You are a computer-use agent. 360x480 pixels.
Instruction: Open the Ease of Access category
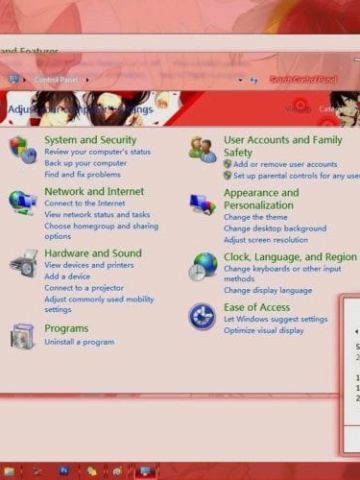257,307
